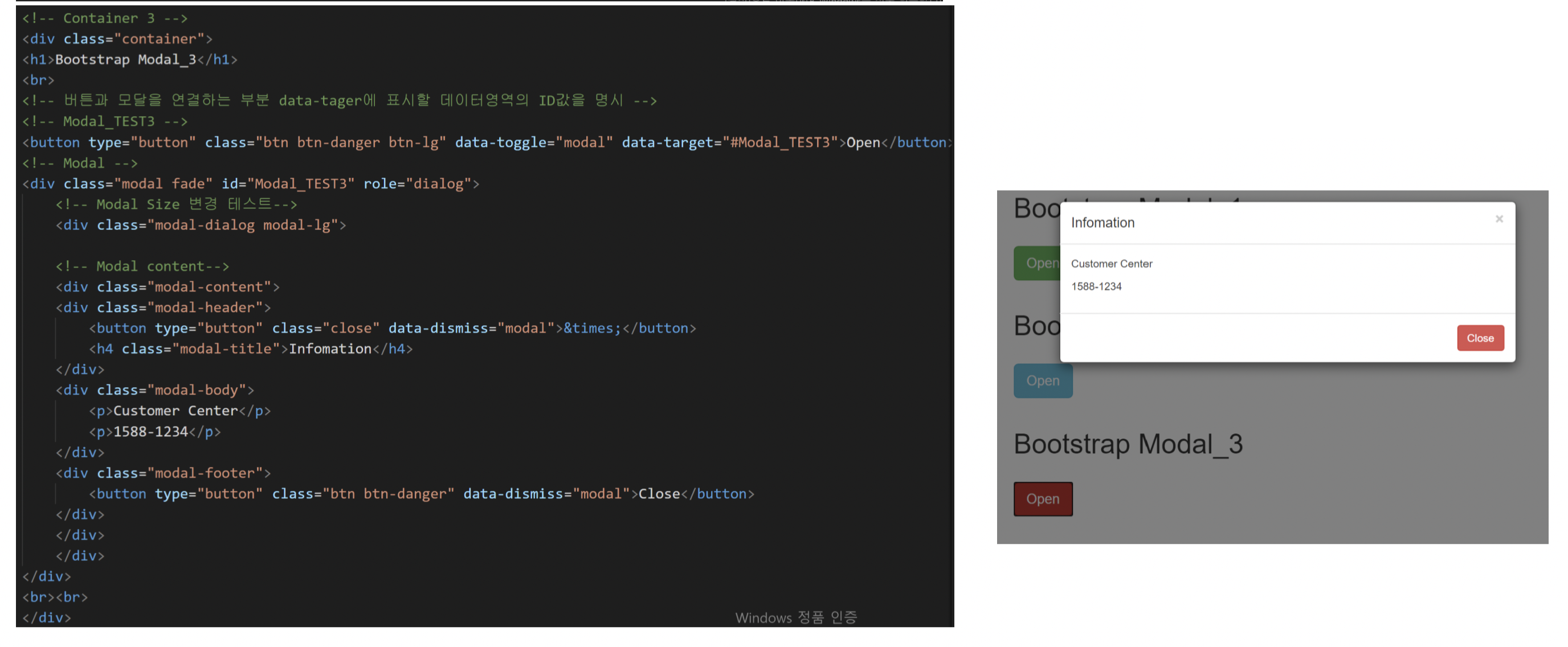Click the h1 Bootstrap Modal_3 code line
The width and height of the screenshot is (1568, 647).
(130, 60)
